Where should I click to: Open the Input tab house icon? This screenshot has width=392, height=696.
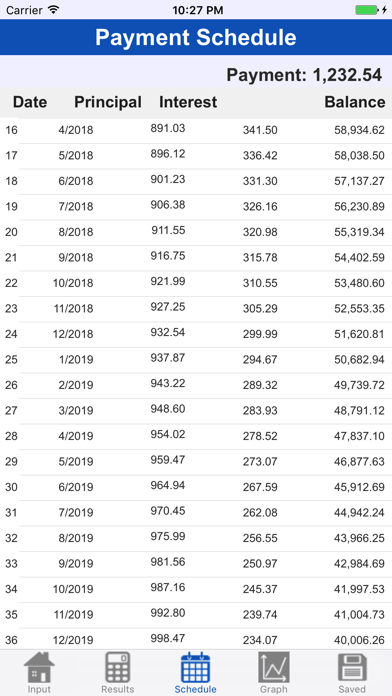[x=39, y=667]
